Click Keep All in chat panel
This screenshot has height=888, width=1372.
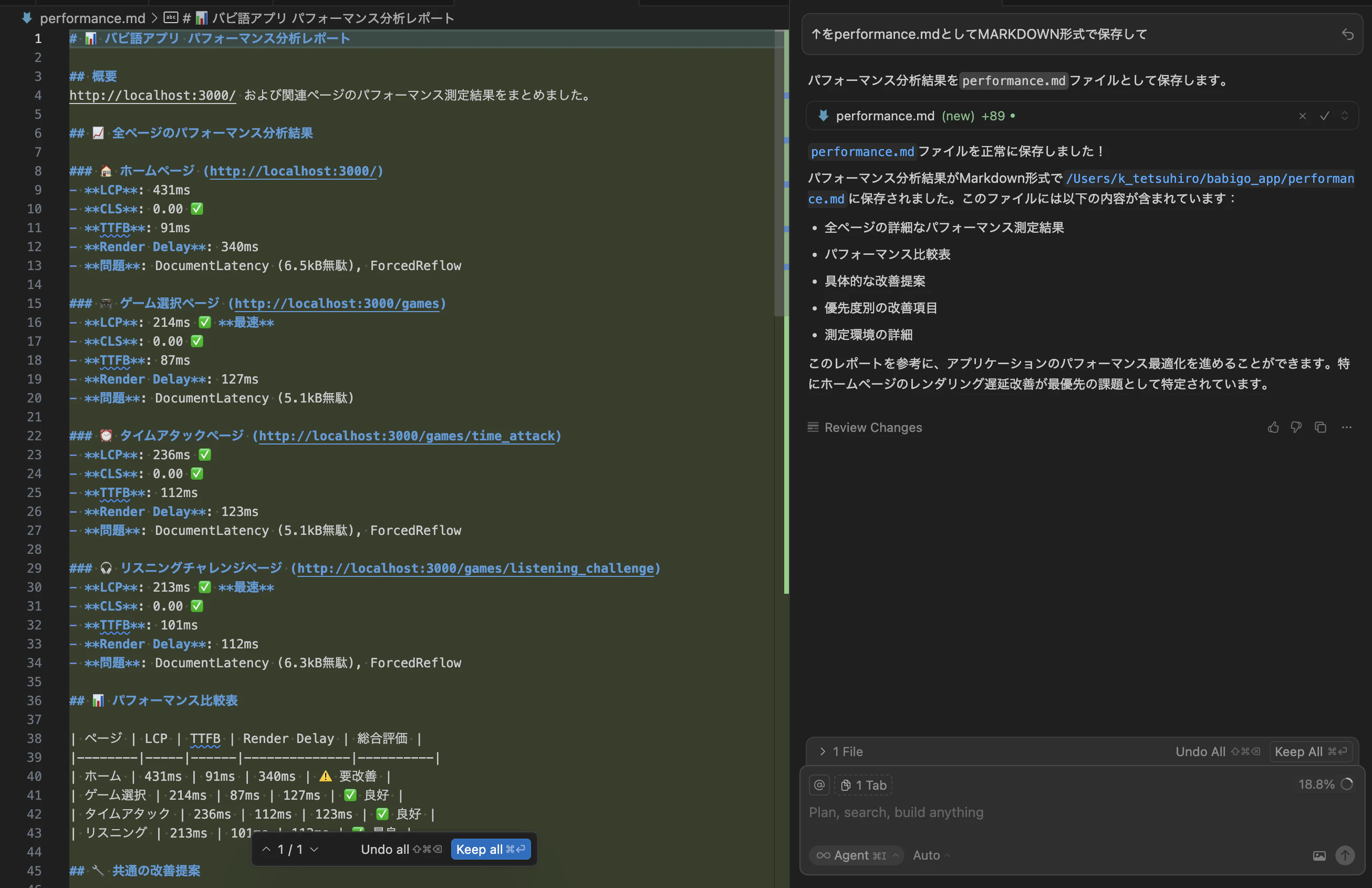1311,751
